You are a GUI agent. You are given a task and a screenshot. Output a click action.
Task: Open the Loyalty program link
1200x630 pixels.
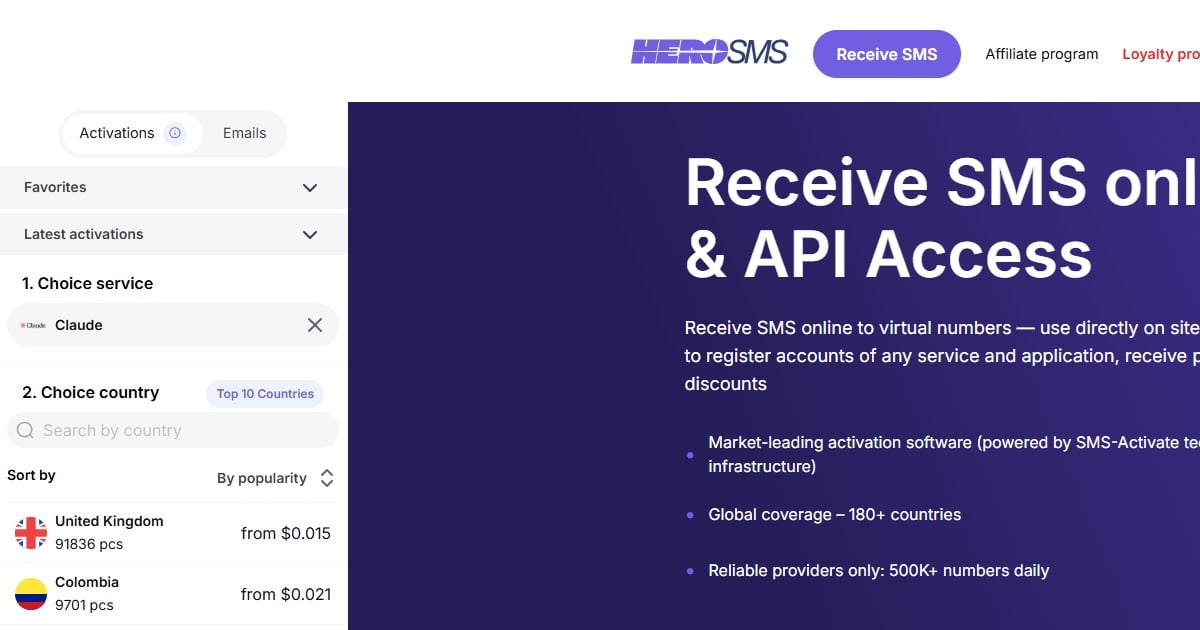1161,54
